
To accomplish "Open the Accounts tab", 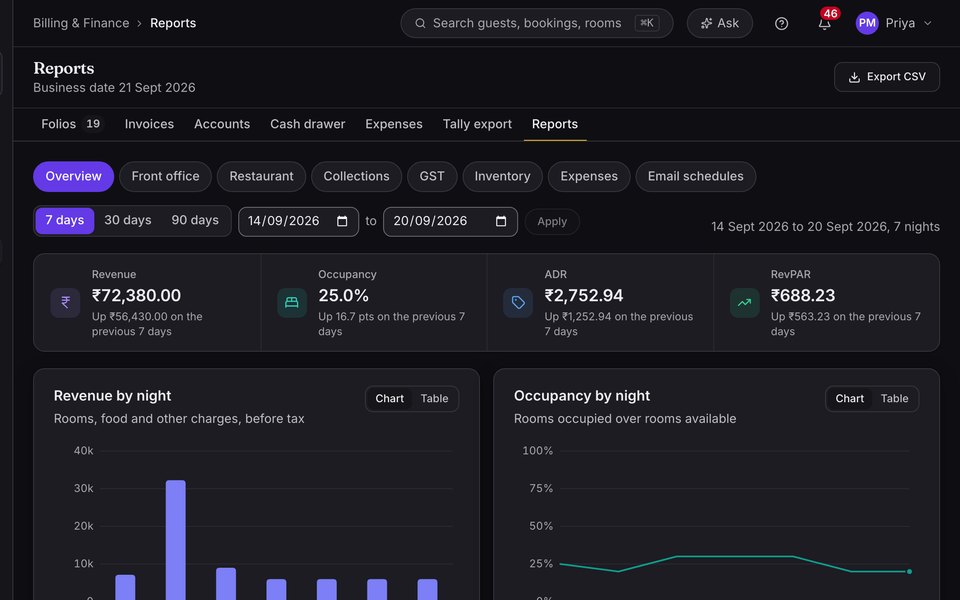I will click(222, 124).
